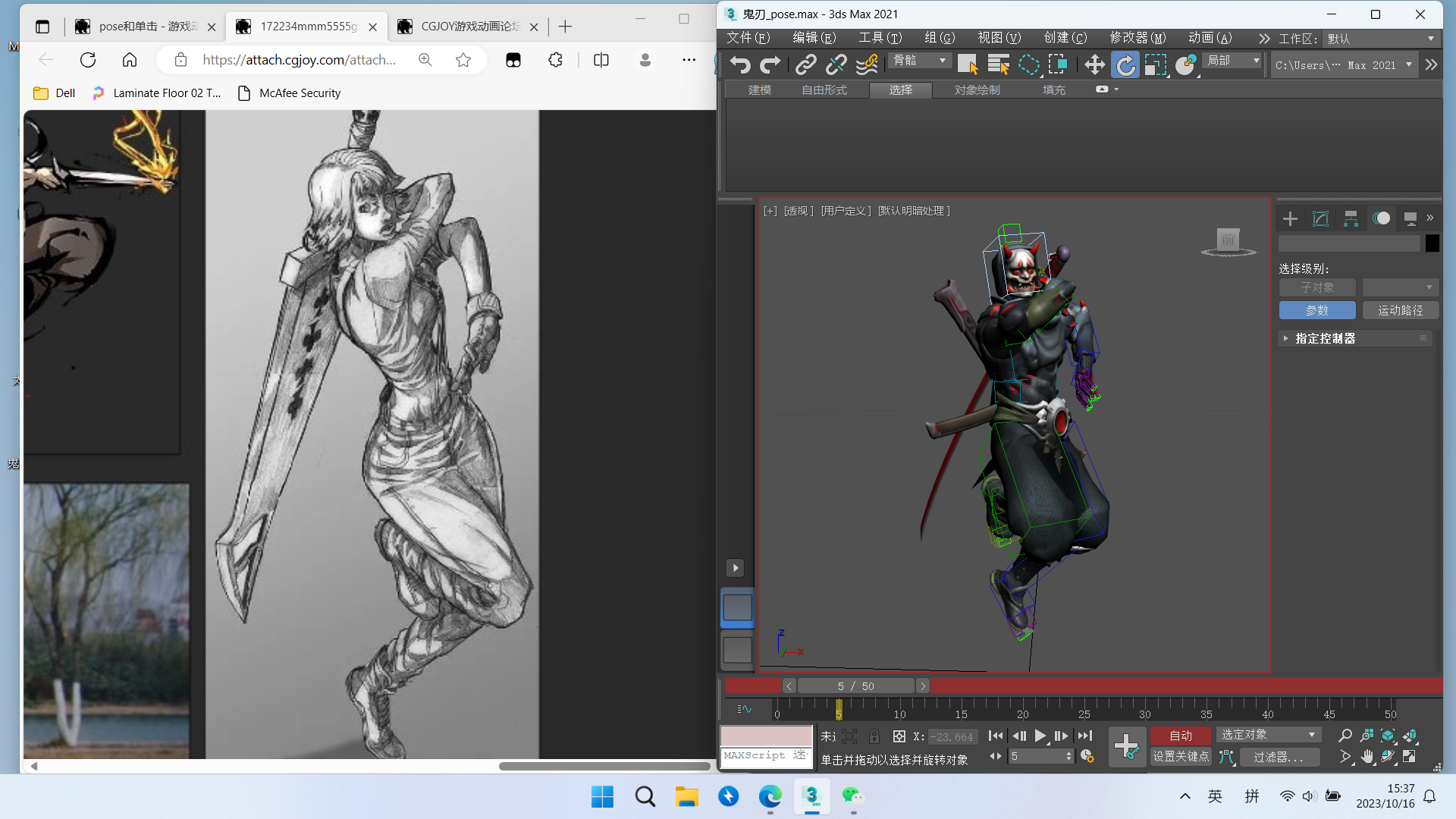Toggle Window/Crossing selection mode
Screen dimensions: 1456x819
coord(1059,65)
